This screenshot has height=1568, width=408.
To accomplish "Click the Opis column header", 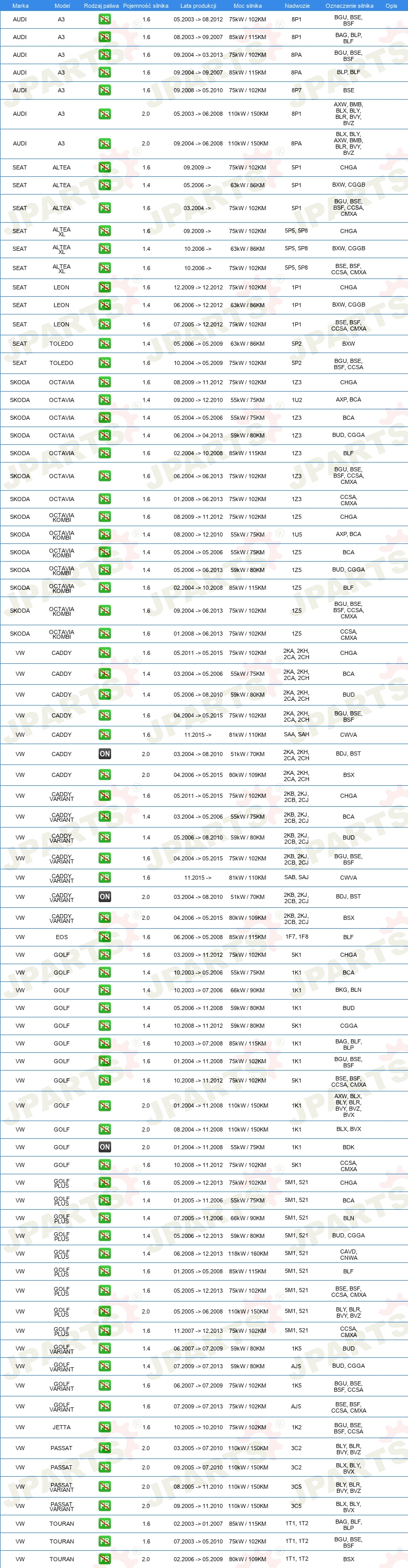I will tap(391, 6).
